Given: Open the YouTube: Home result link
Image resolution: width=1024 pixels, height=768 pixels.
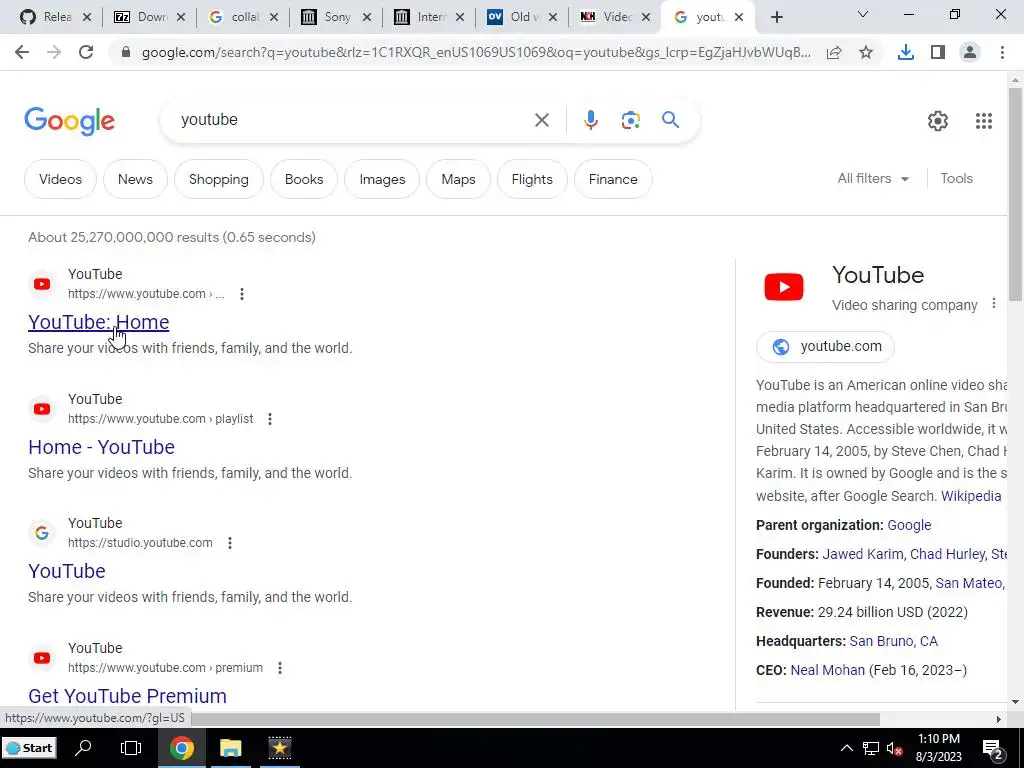Looking at the screenshot, I should pyautogui.click(x=99, y=322).
